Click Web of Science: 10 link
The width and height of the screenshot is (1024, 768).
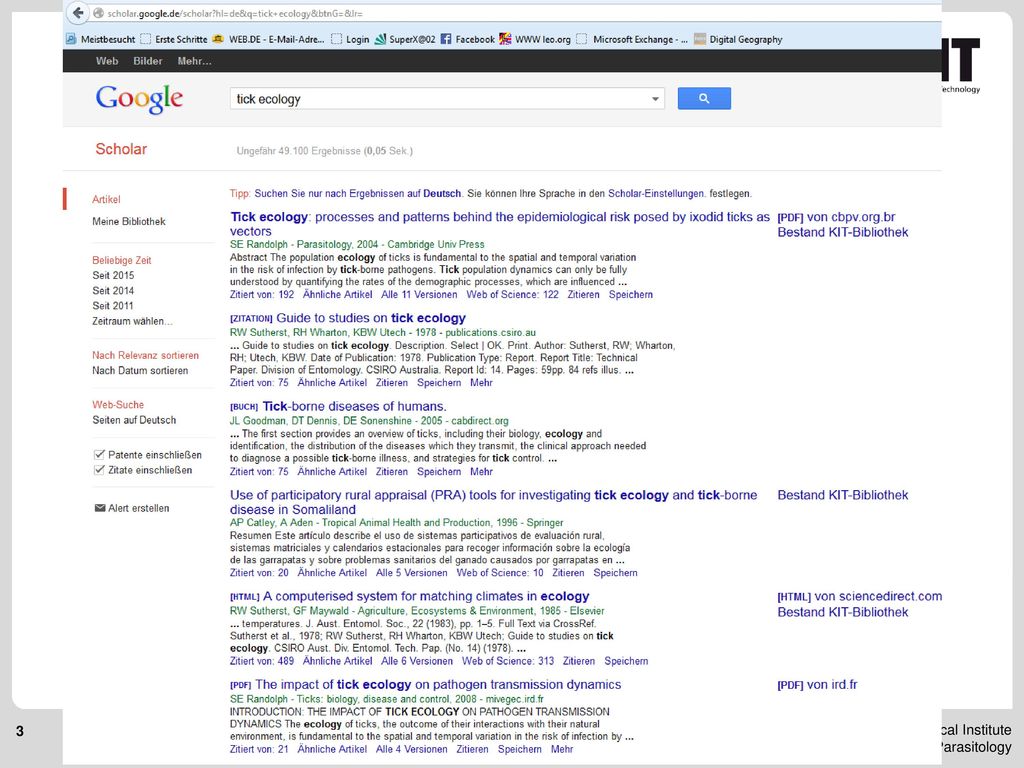pyautogui.click(x=500, y=573)
